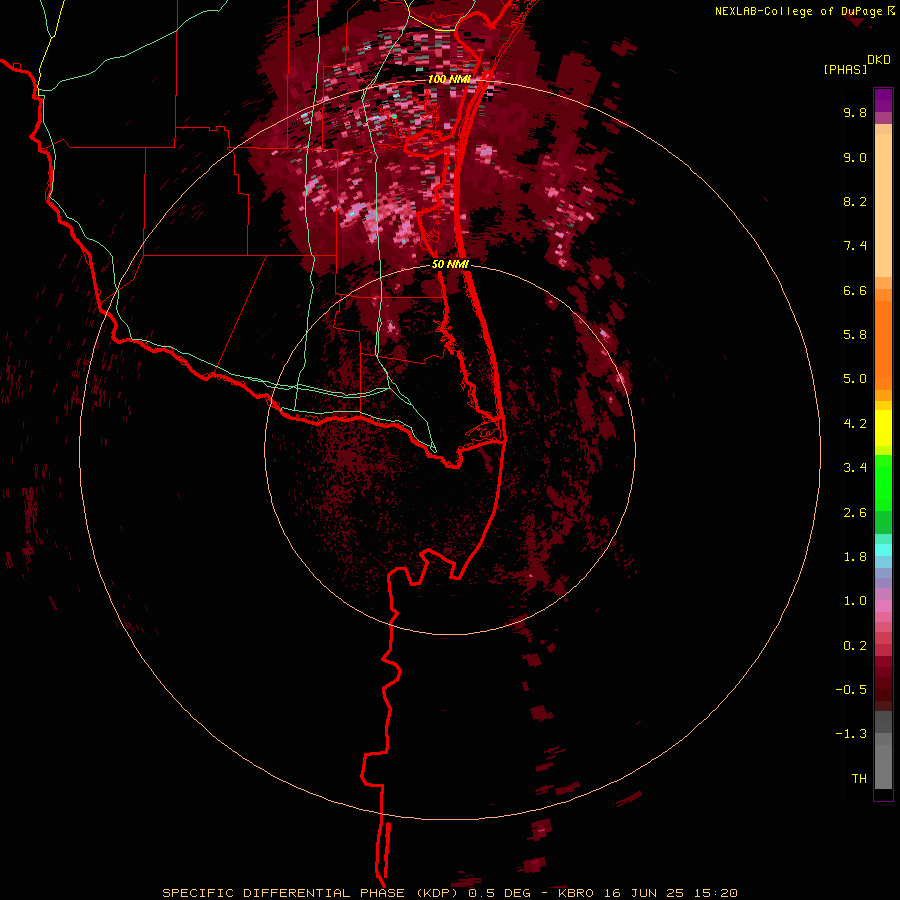The height and width of the screenshot is (900, 900).
Task: Click the 5.0 value on the color scale
Action: 855,379
